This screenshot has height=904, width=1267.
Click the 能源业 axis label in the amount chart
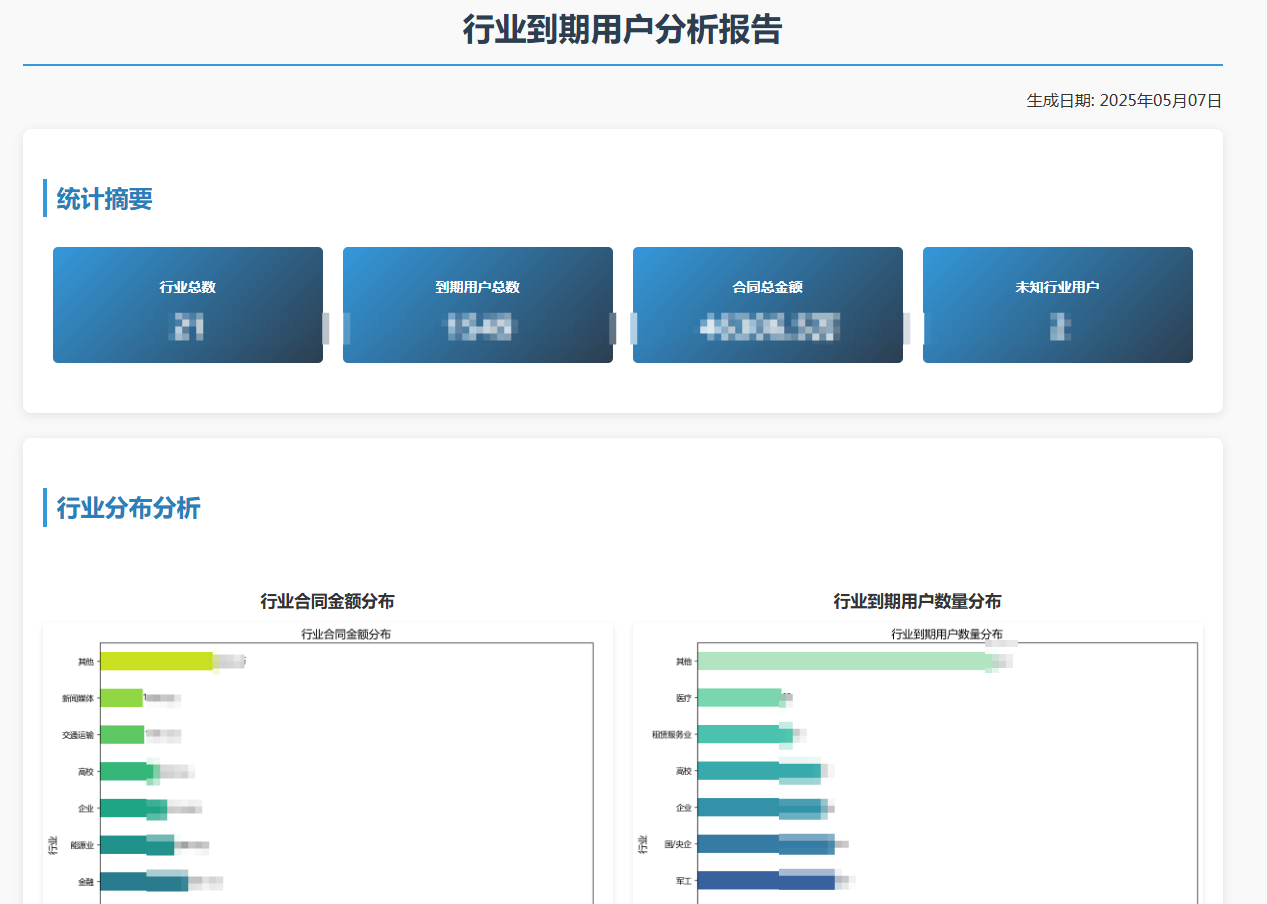point(81,845)
